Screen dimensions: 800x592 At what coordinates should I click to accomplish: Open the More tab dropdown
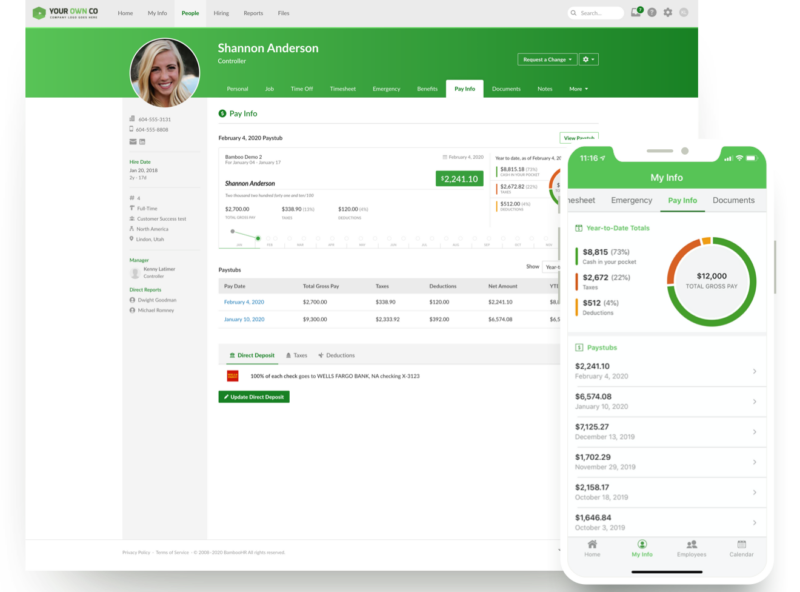(578, 89)
